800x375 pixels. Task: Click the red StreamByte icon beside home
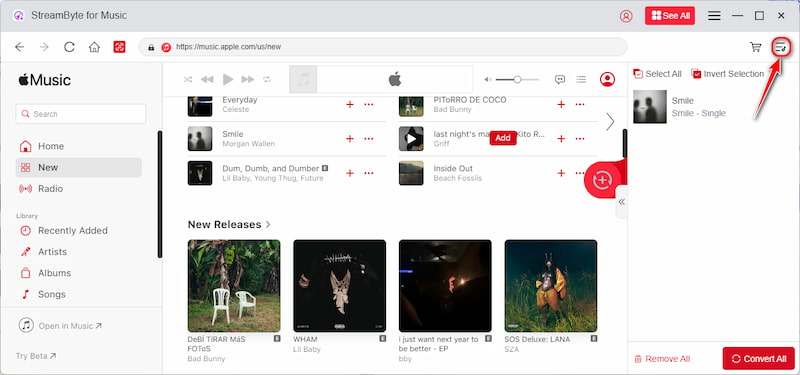coord(119,47)
